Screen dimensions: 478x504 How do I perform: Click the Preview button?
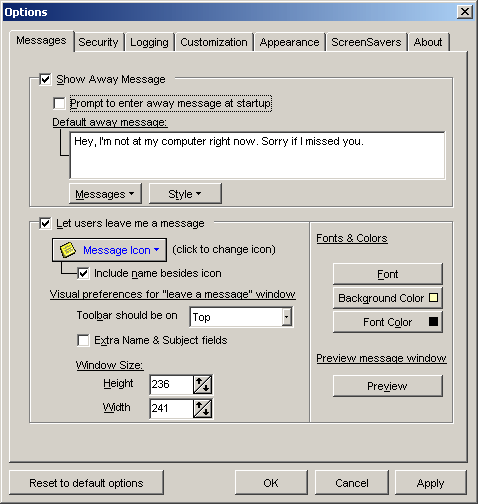[388, 386]
